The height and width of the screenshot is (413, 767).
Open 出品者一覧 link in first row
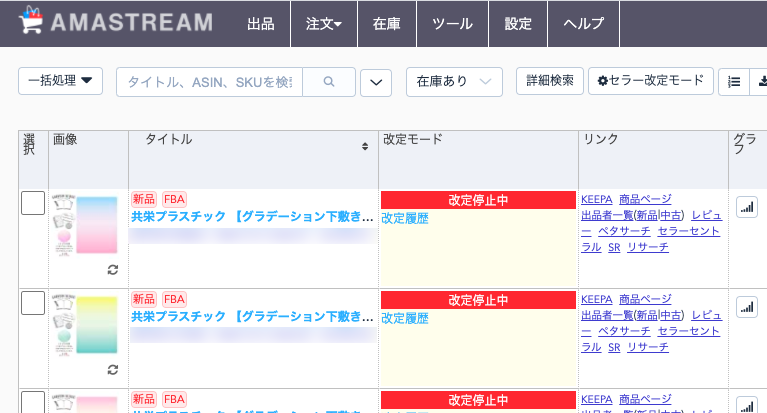pos(607,215)
